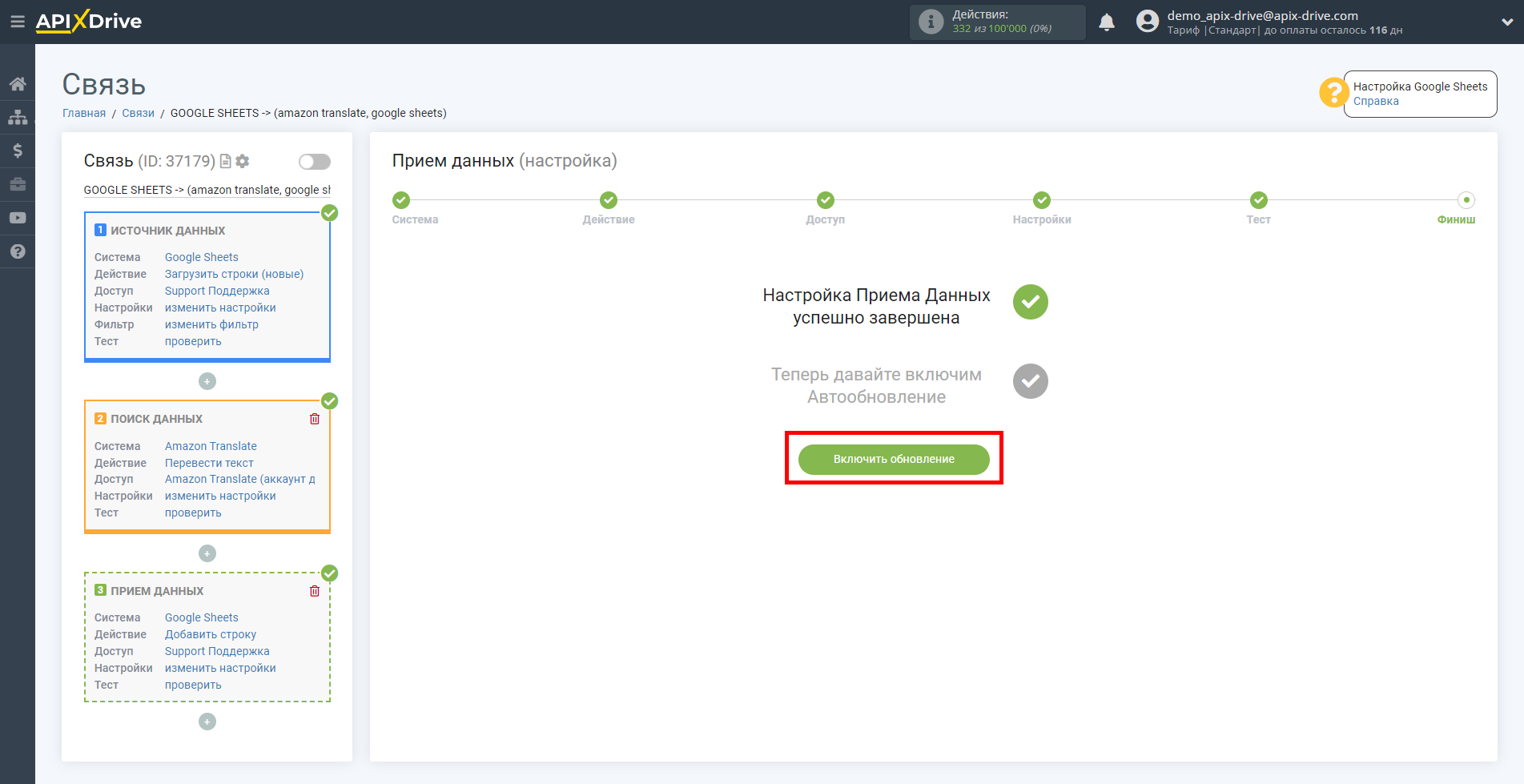The image size is (1524, 784).
Task: Delete the ПОИСК ДАННЫХ block
Action: pos(315,419)
